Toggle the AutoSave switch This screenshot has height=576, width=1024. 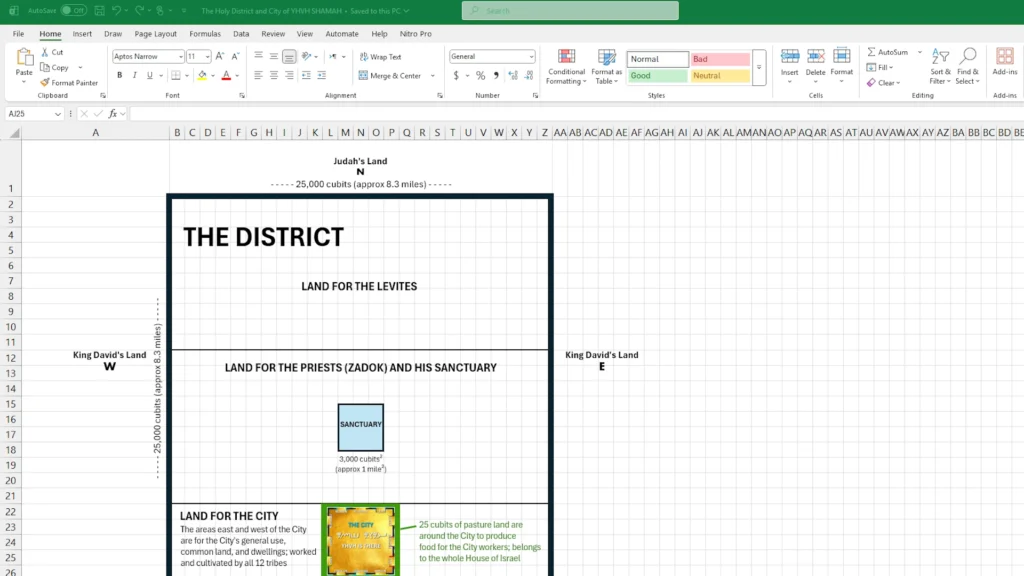(73, 10)
